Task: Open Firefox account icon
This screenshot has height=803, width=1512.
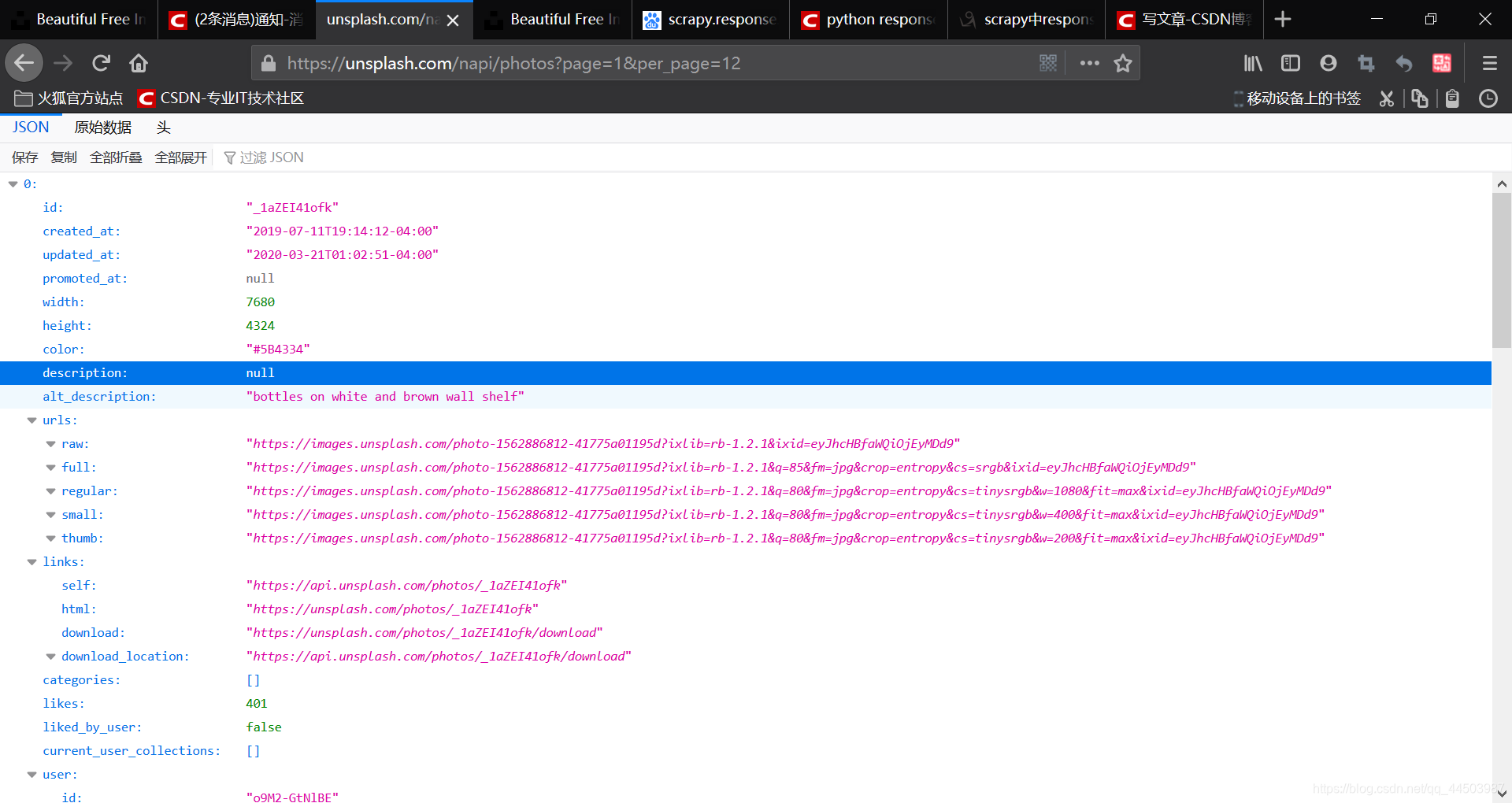Action: coord(1328,63)
